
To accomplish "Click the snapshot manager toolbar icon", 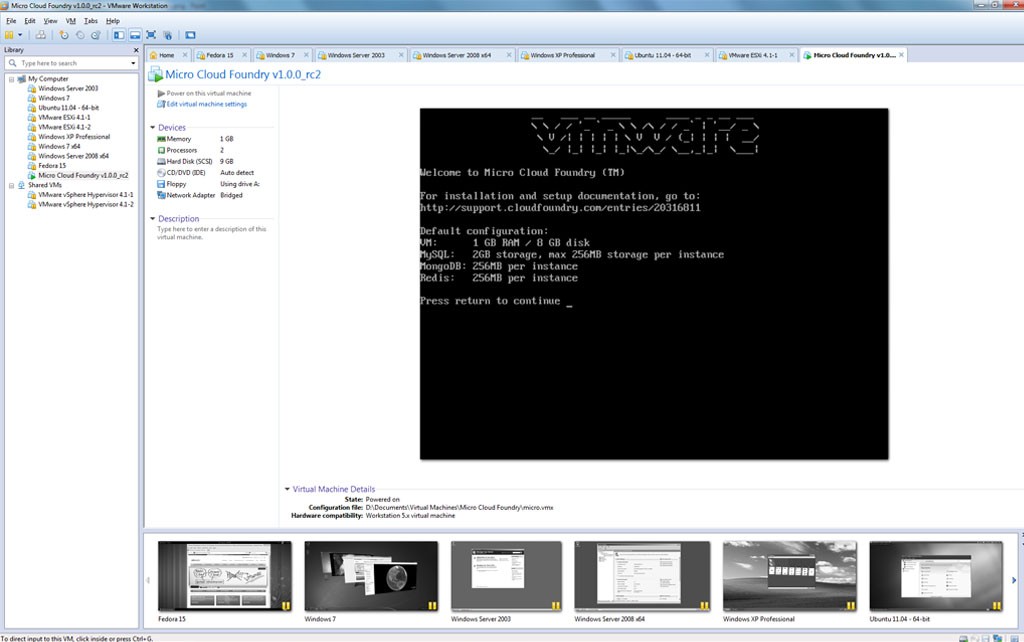I will pyautogui.click(x=95, y=35).
